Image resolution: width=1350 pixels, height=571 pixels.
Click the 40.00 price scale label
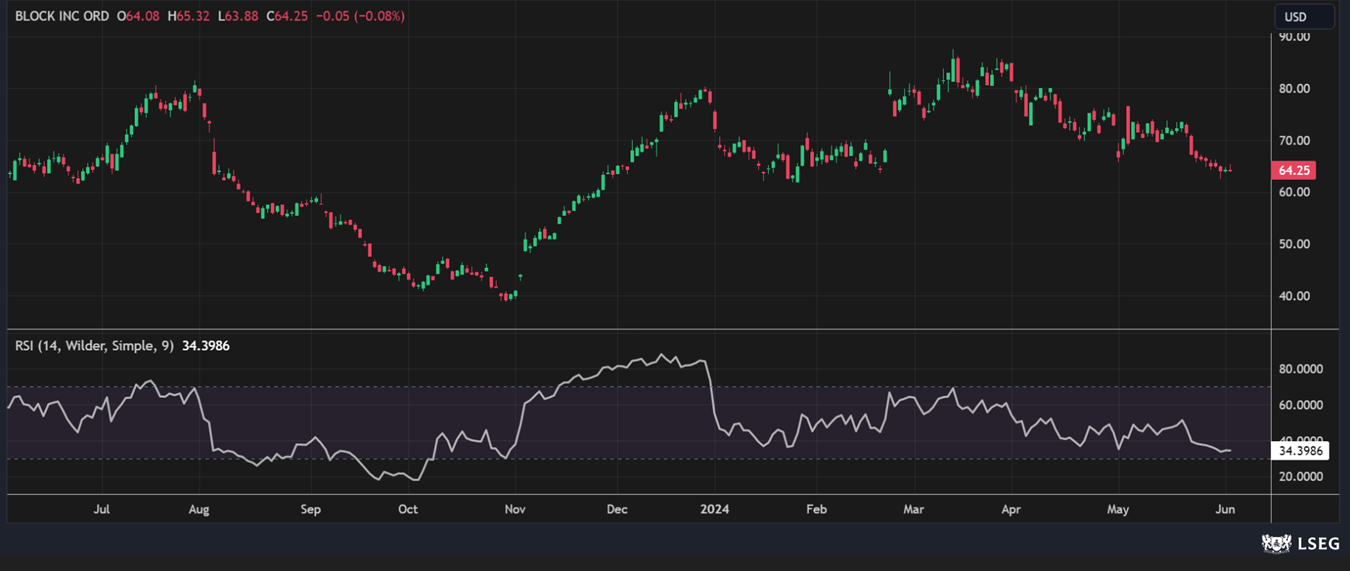1295,296
